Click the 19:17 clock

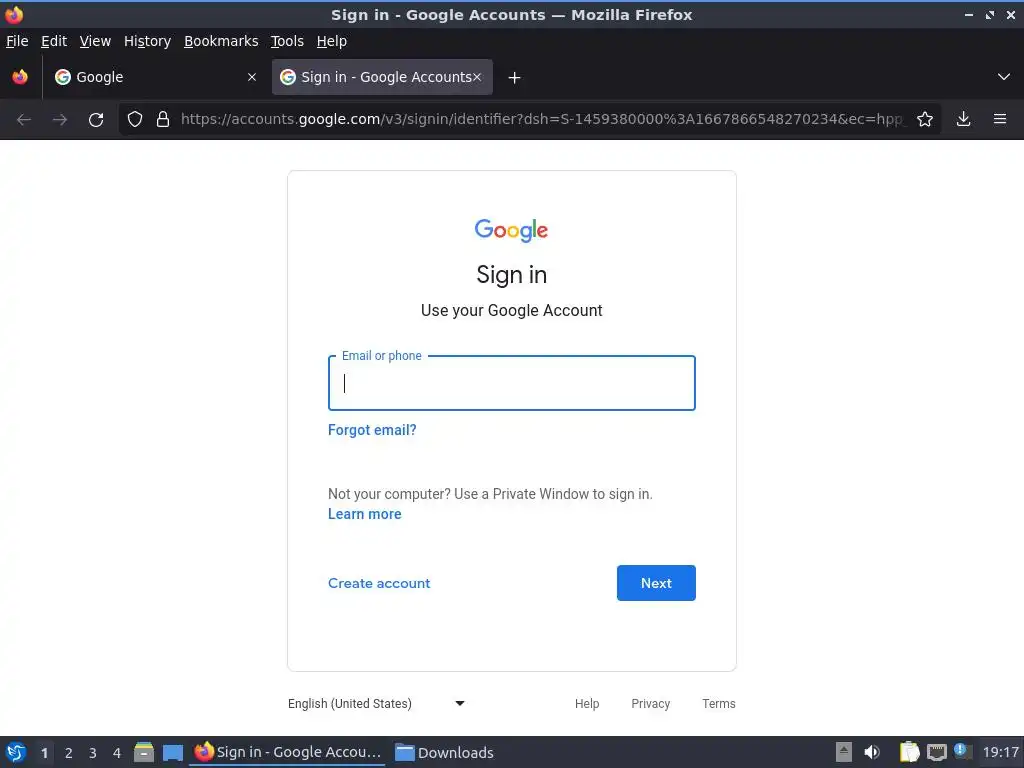coord(1000,752)
